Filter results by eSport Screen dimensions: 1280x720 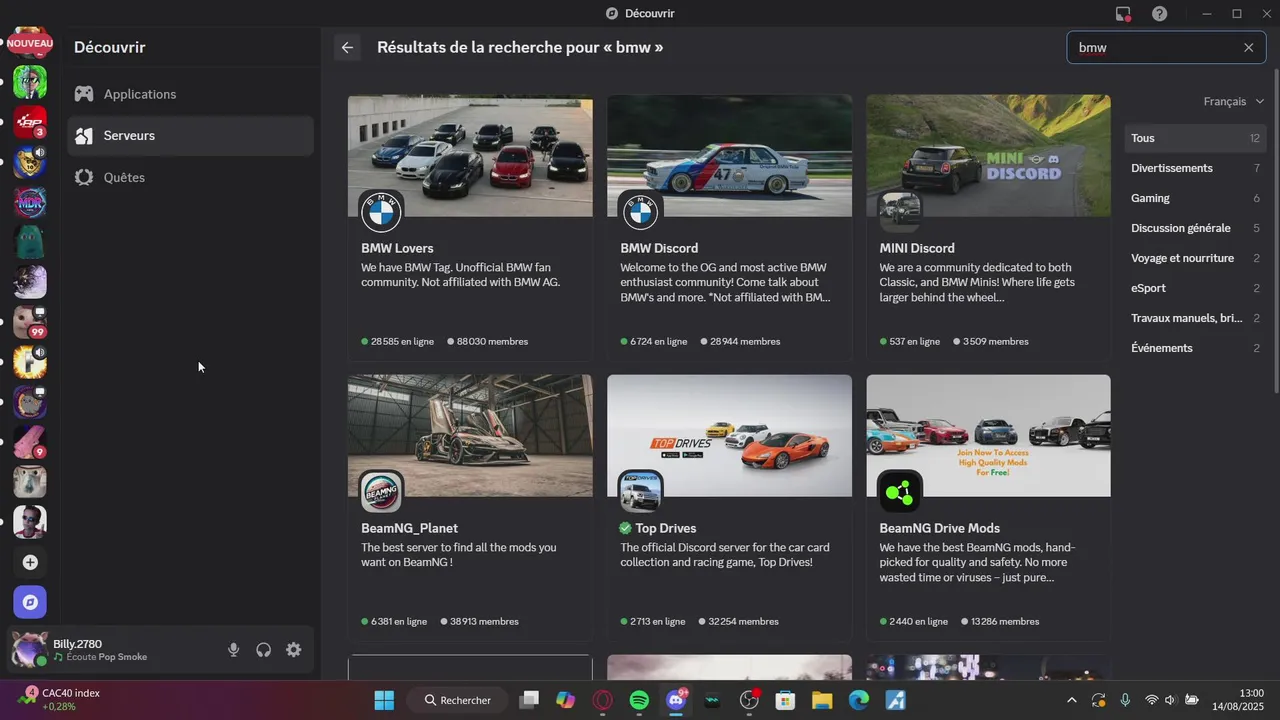coord(1195,288)
